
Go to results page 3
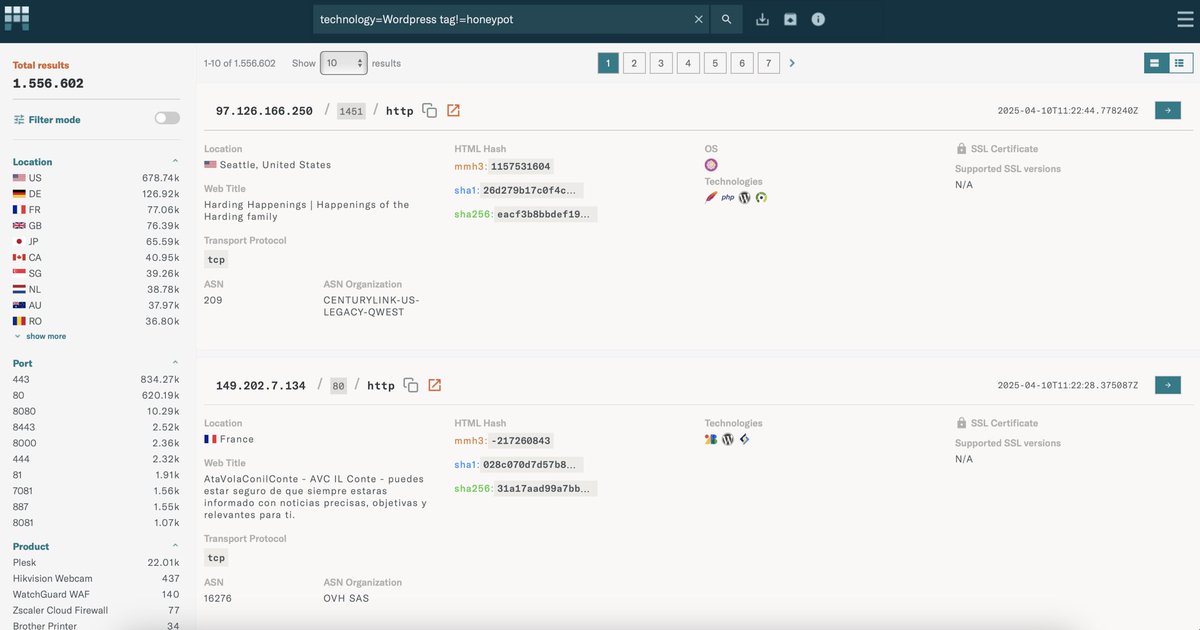coord(661,63)
